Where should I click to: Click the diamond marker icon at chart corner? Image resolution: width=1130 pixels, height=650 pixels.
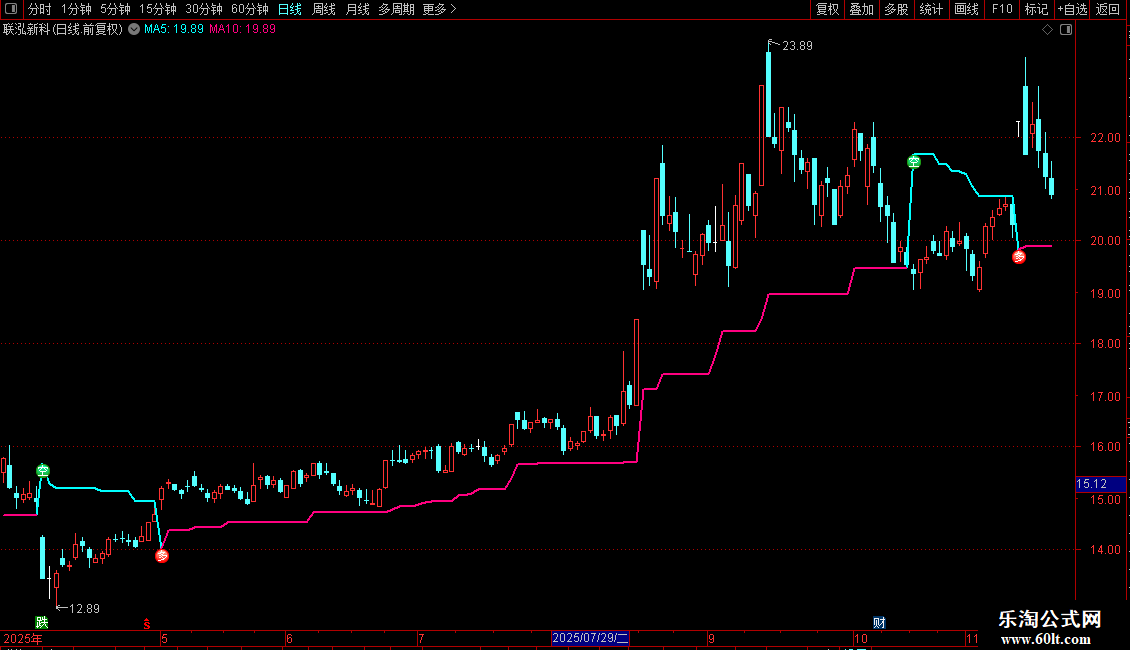[1048, 30]
